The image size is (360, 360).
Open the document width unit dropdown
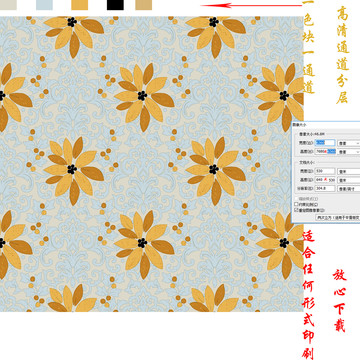tap(349, 171)
